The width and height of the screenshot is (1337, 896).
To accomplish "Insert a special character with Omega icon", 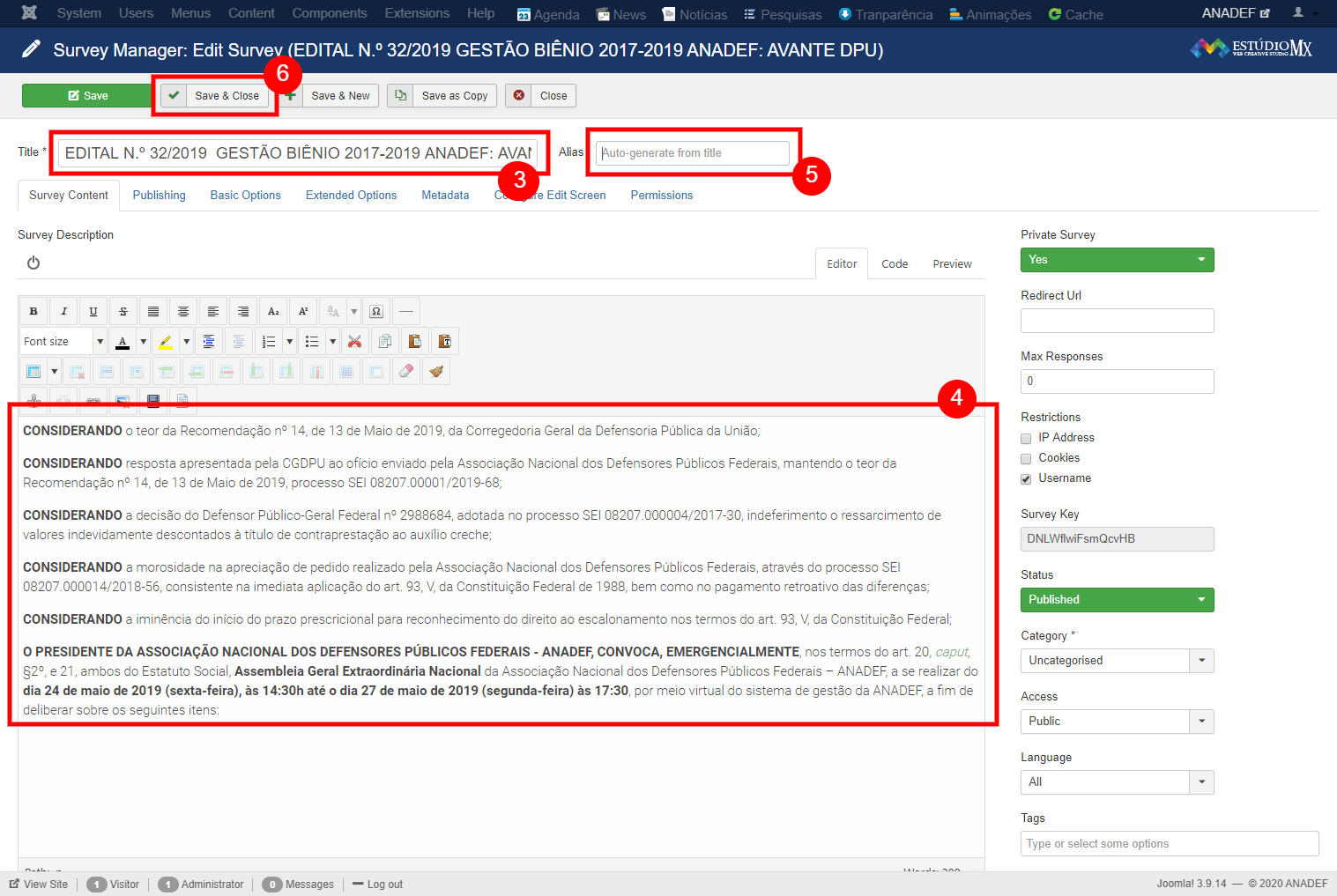I will 376,311.
